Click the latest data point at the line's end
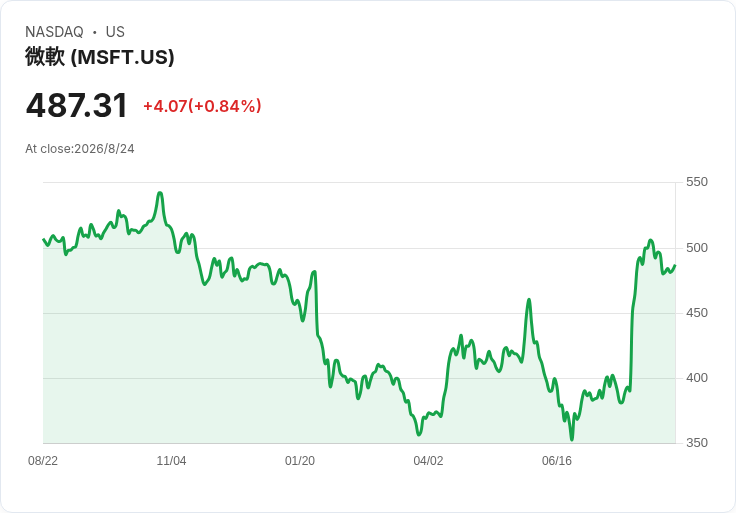 point(675,266)
